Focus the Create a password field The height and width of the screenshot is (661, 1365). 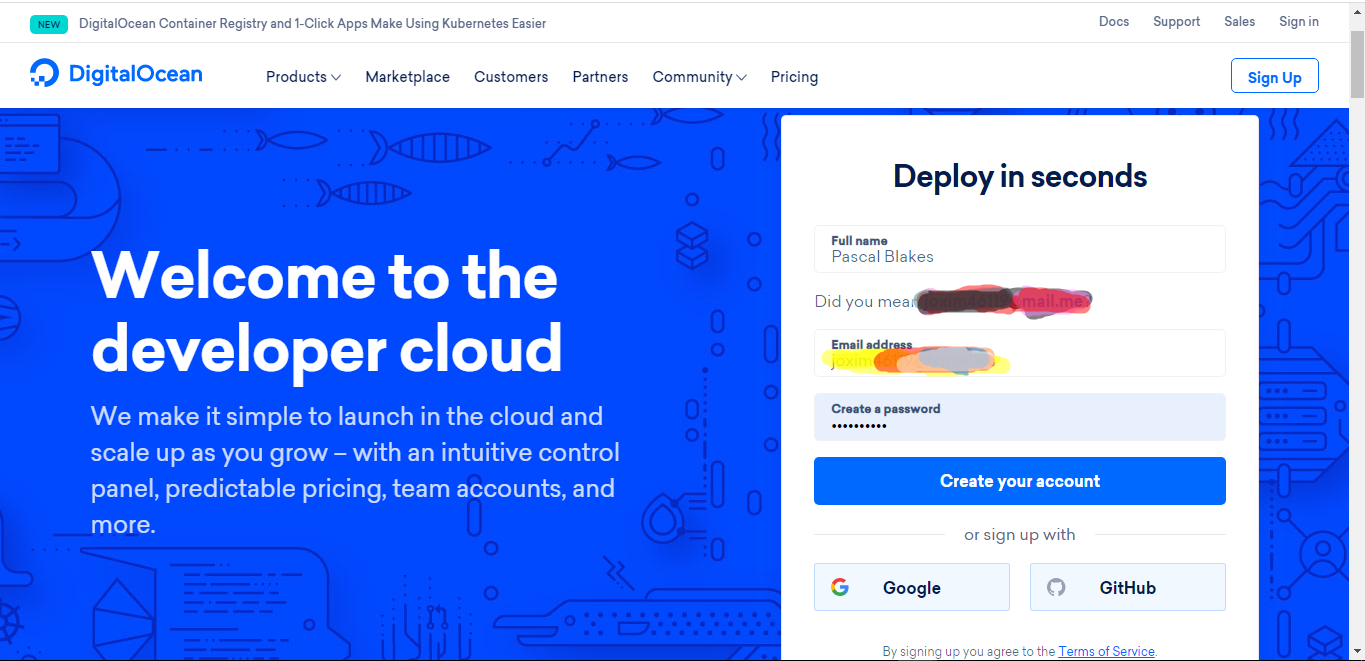tap(1019, 417)
